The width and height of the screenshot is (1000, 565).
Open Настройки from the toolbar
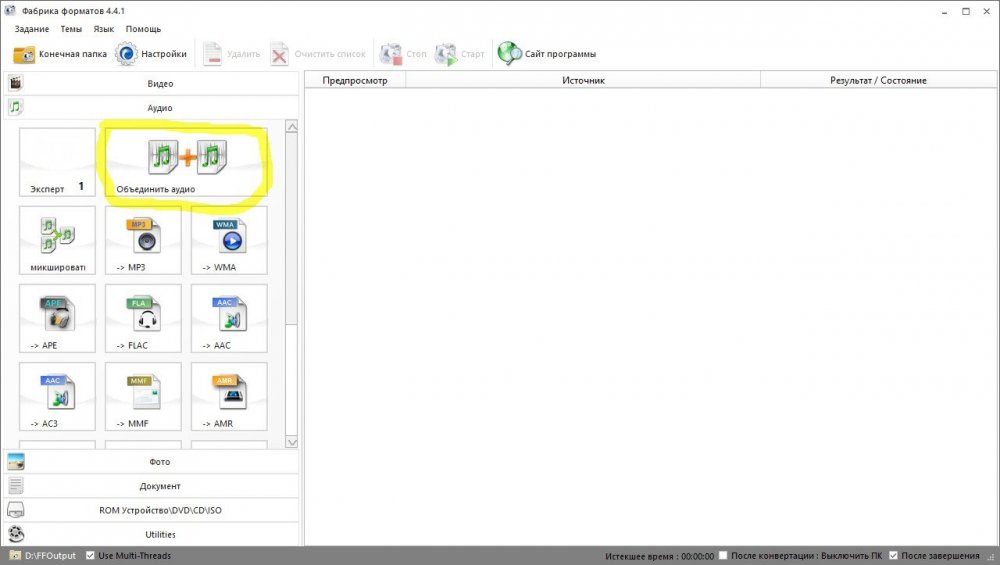pos(152,54)
